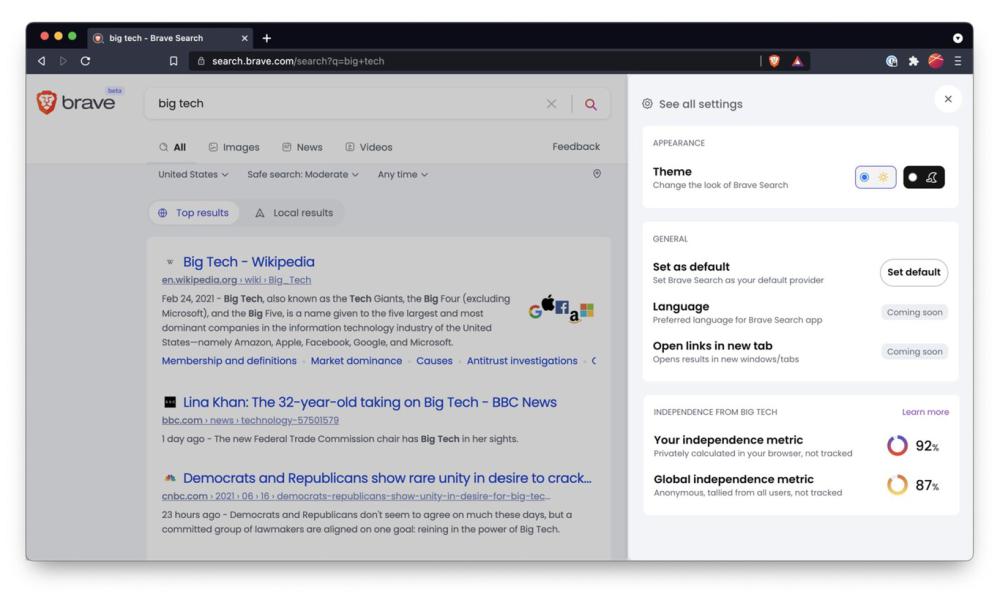Reload the page with the refresh icon

click(x=85, y=61)
